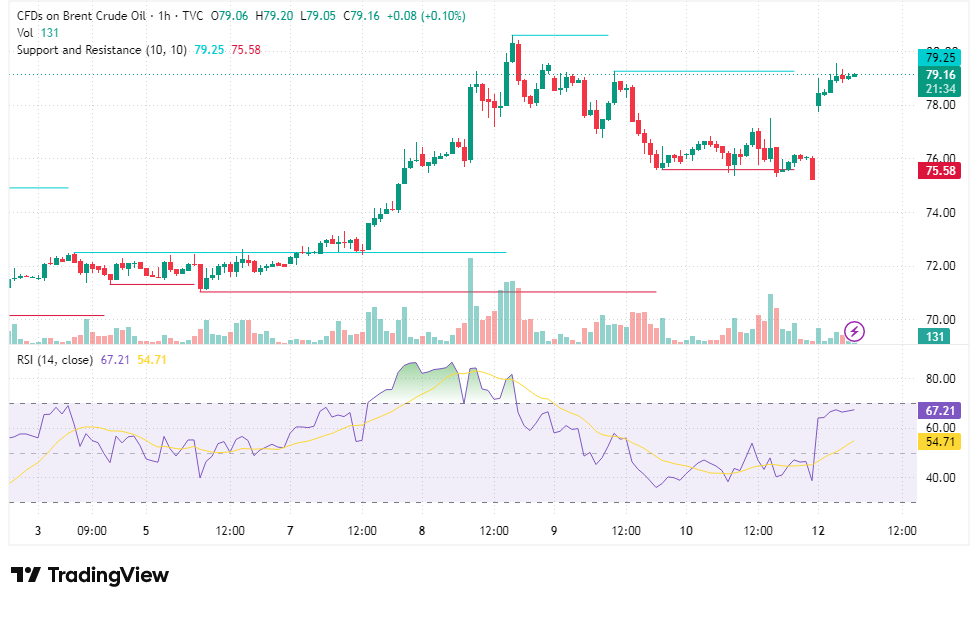Click the purple 67.21 RSI value tag

tap(939, 410)
